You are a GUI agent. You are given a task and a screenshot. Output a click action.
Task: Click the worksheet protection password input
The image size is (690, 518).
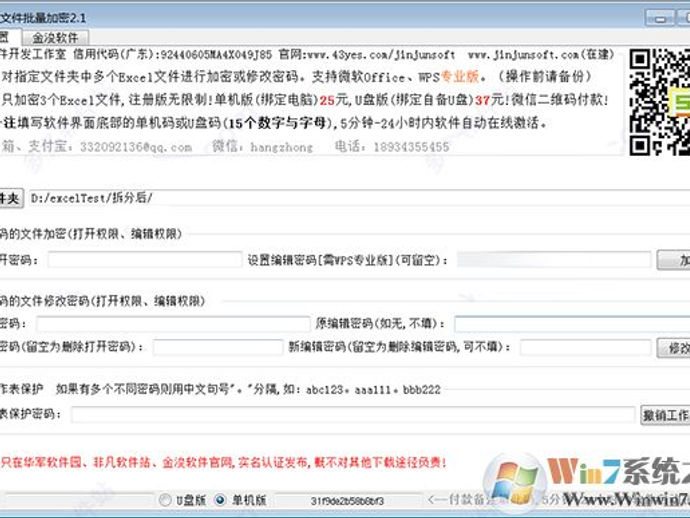[x=353, y=415]
